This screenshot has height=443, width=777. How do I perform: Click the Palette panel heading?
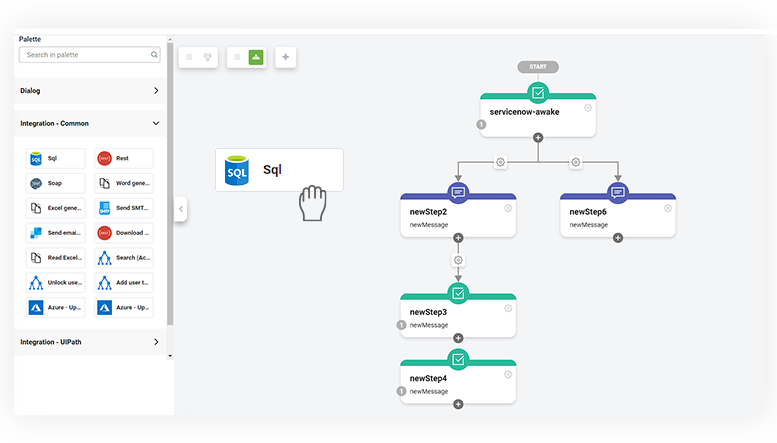click(30, 39)
